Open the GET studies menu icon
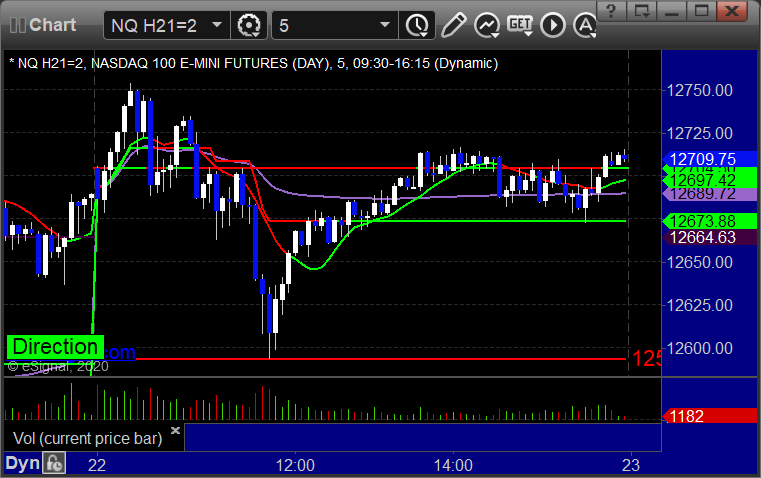 tap(520, 25)
